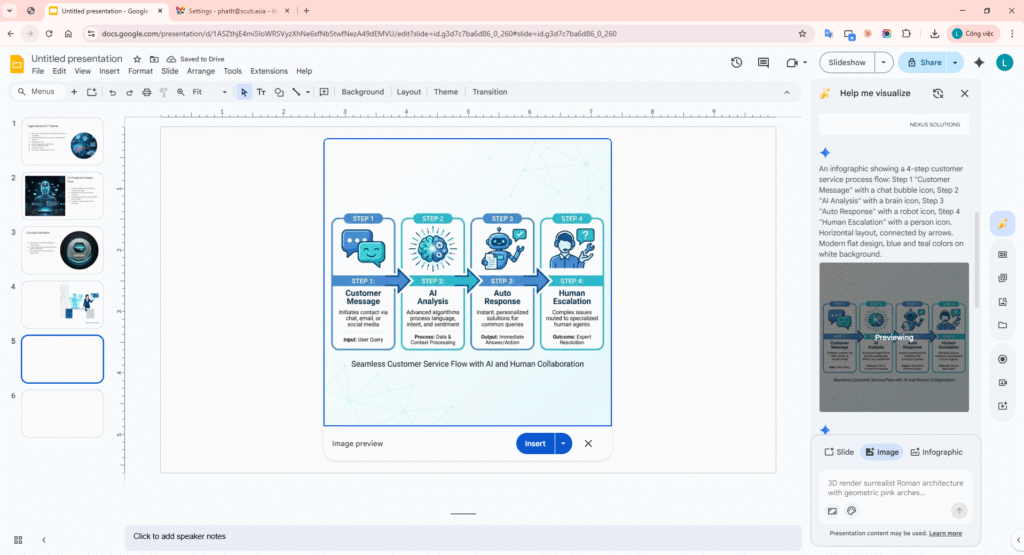Open the Gemini sparkle icon
The image size is (1024, 555).
coord(979,62)
